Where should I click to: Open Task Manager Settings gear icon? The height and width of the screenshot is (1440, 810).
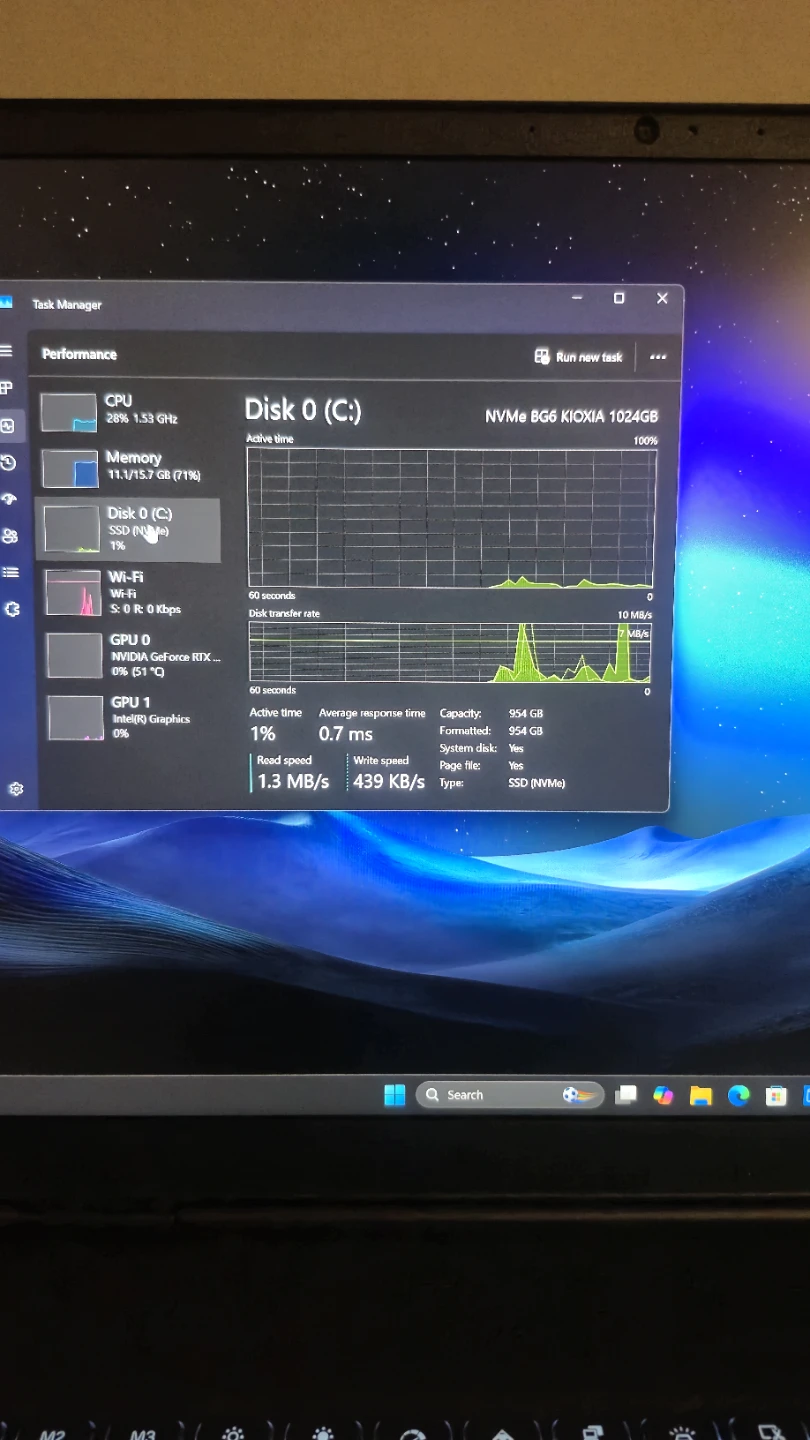16,789
